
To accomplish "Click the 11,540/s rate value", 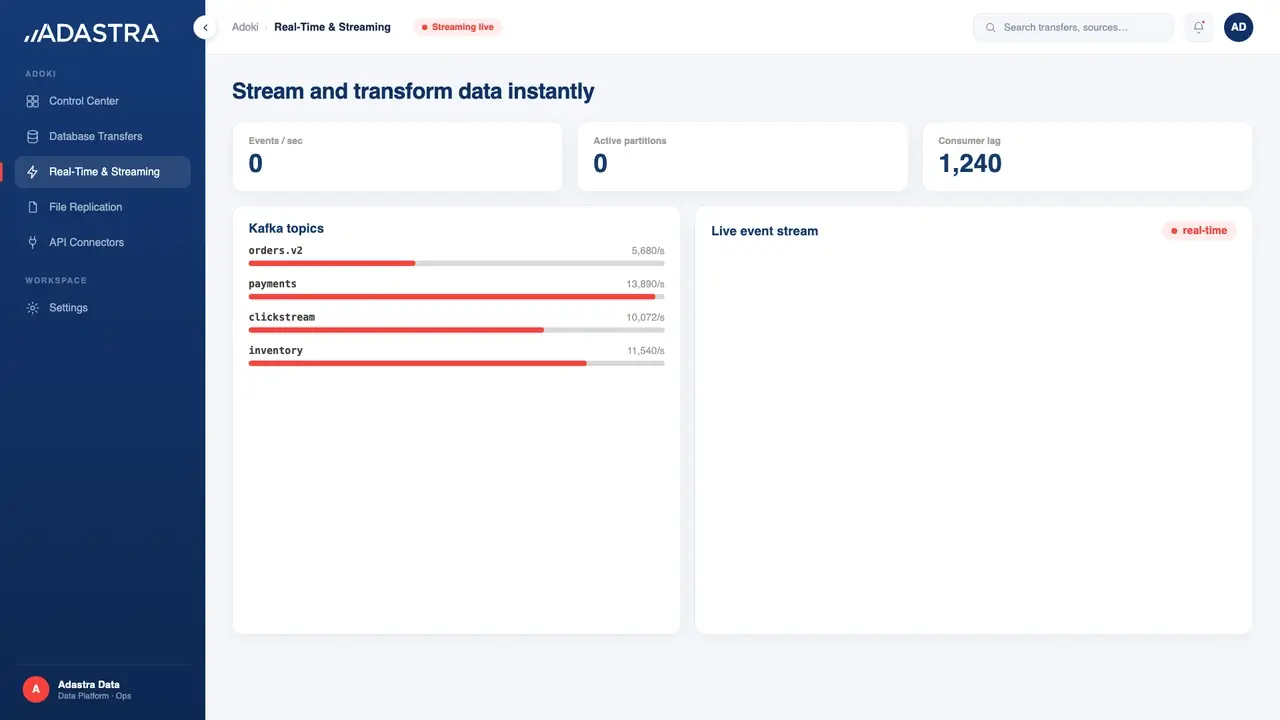I will [646, 351].
